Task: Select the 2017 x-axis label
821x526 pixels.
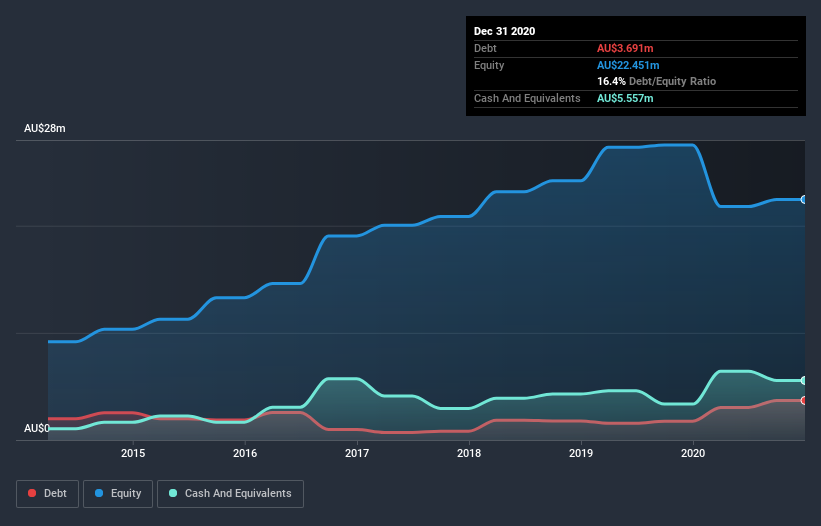Action: [x=357, y=454]
